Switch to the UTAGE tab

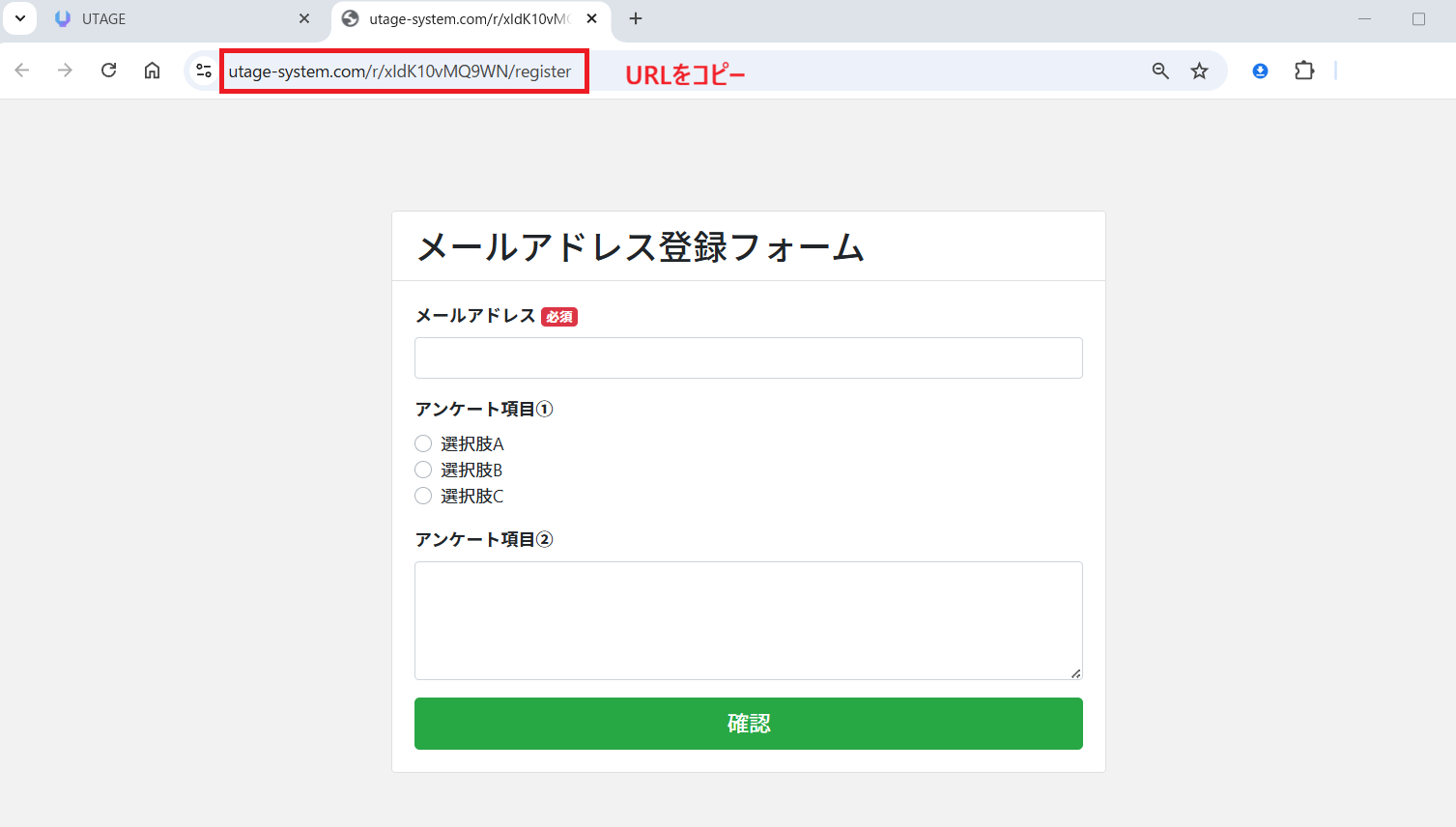click(x=174, y=18)
